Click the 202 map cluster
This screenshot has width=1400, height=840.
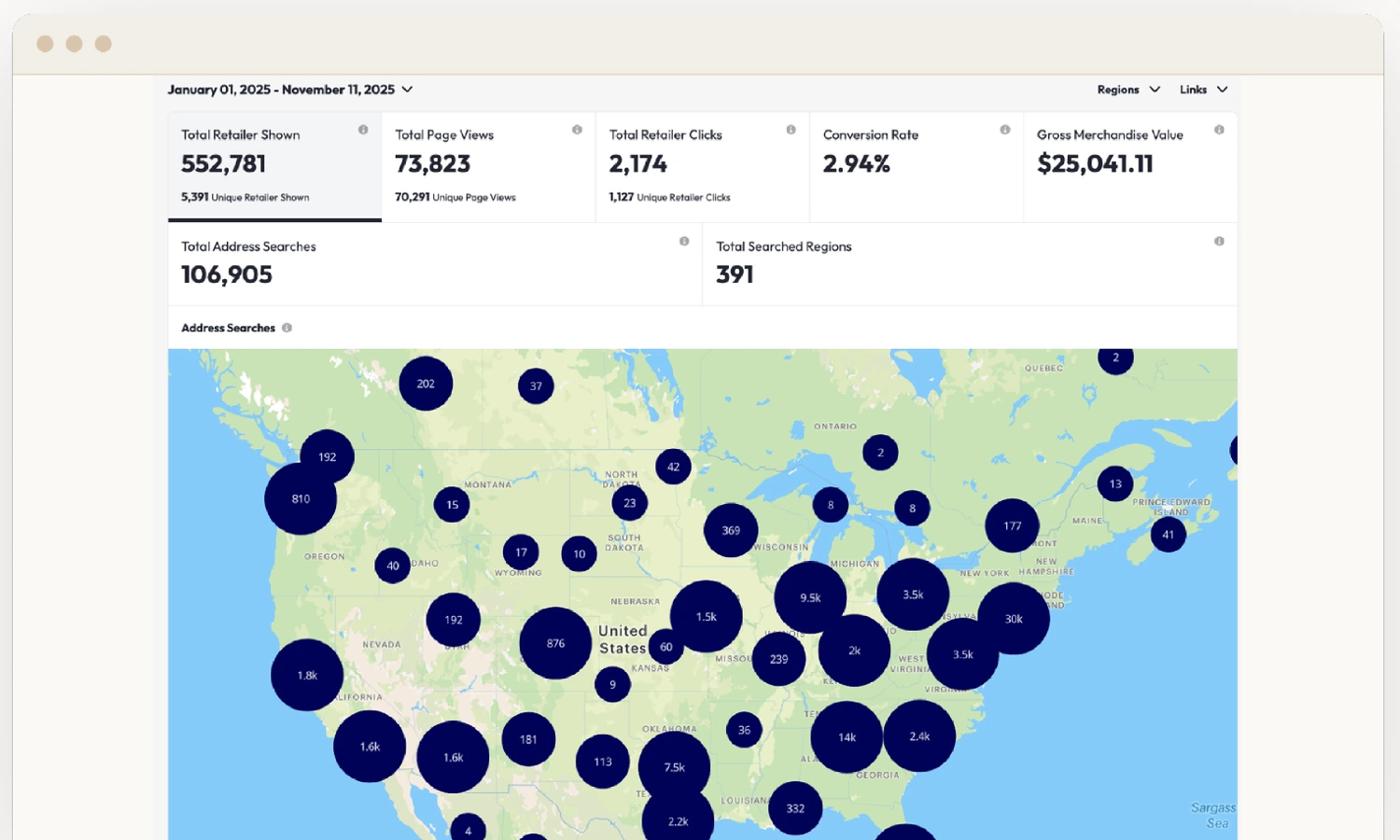pyautogui.click(x=426, y=384)
